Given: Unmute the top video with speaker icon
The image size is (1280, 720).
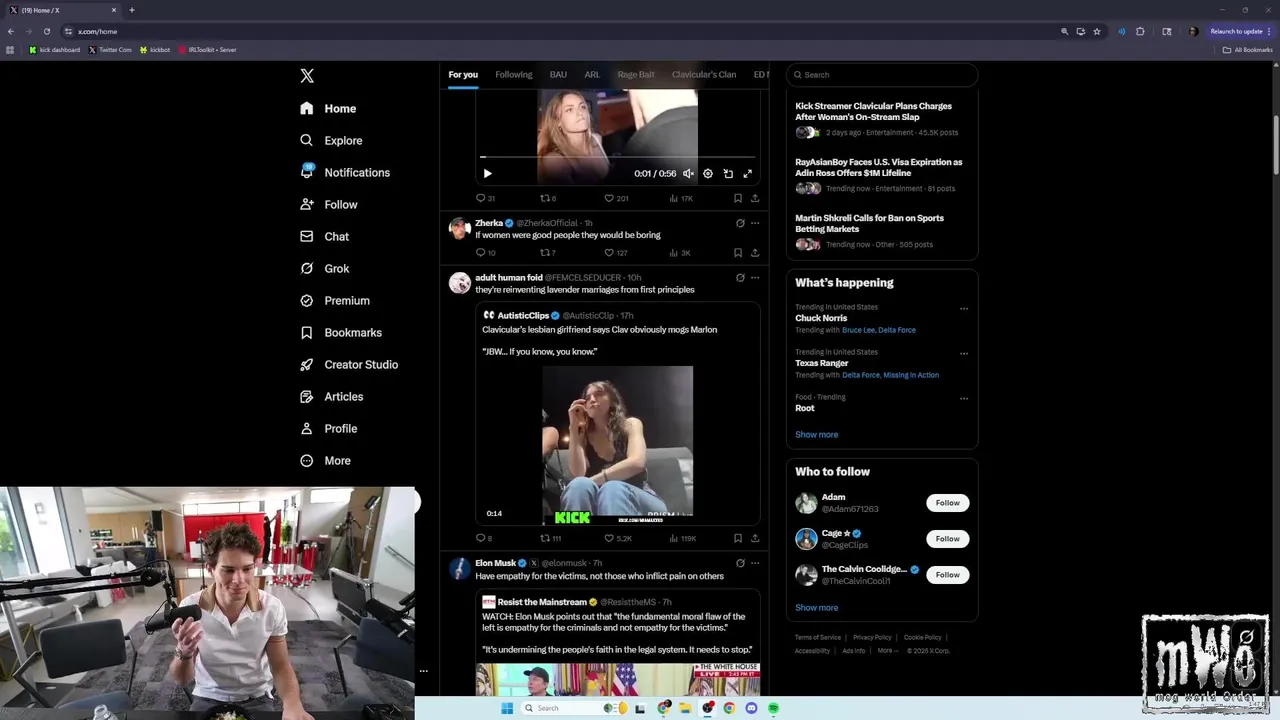Looking at the screenshot, I should 688,174.
